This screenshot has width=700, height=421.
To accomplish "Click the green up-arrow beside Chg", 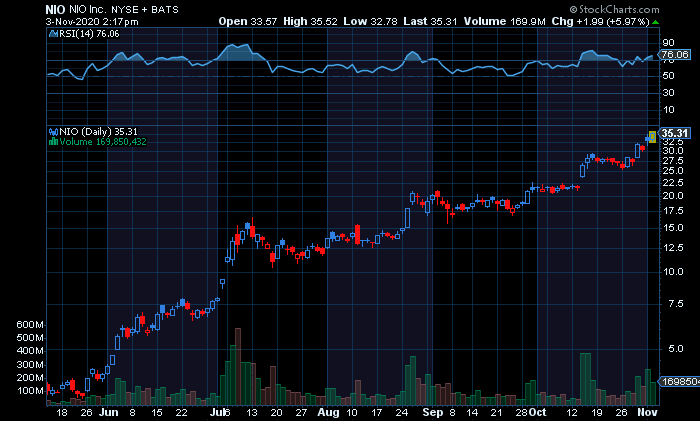I will point(655,22).
